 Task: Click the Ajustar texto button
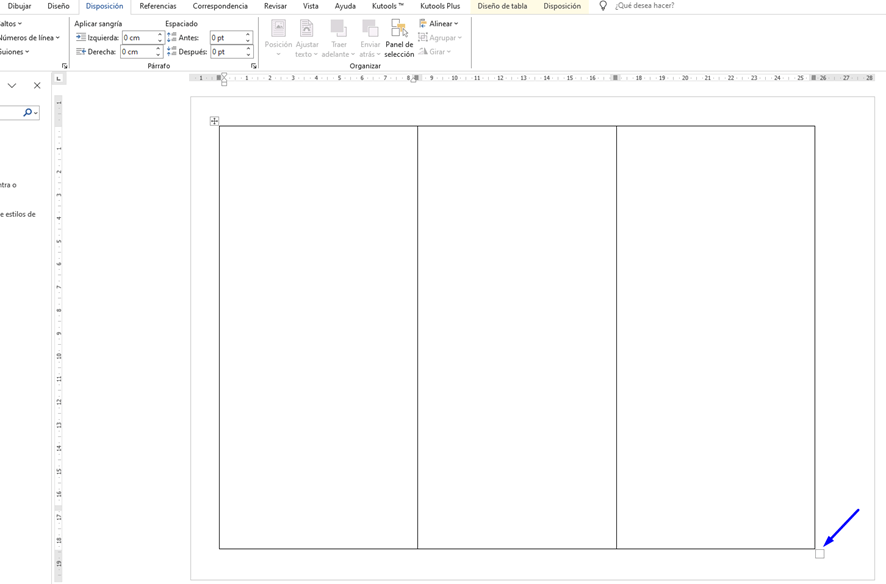307,38
